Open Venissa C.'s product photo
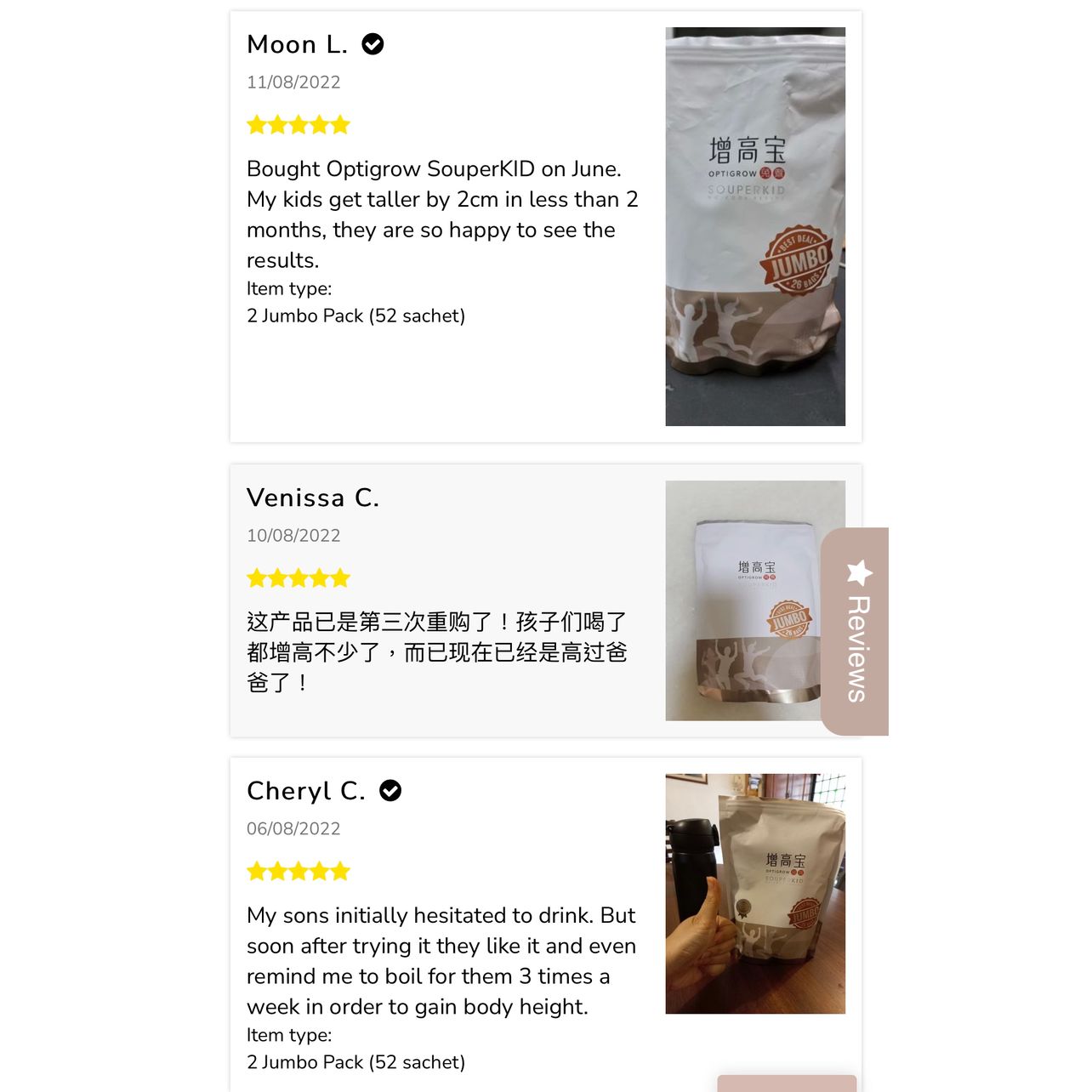This screenshot has height=1092, width=1092. (x=755, y=600)
